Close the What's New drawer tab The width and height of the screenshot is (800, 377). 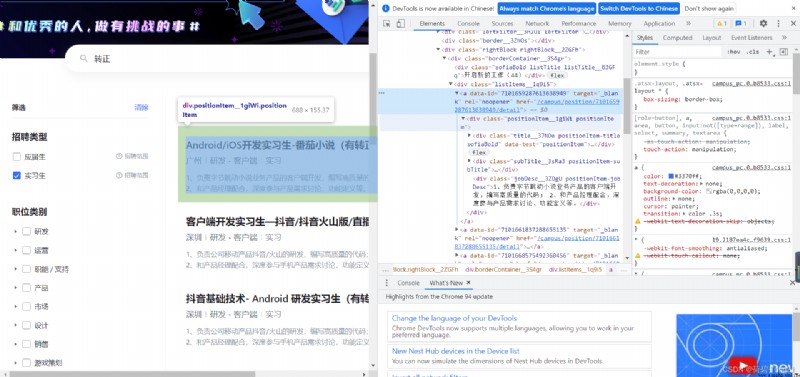click(468, 283)
